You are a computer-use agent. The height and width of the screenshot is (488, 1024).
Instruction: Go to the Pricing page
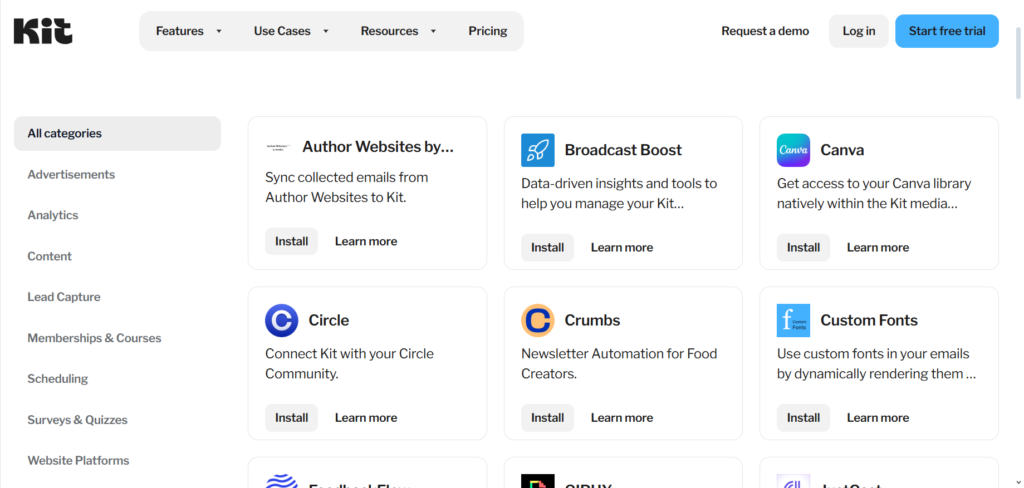(x=488, y=31)
